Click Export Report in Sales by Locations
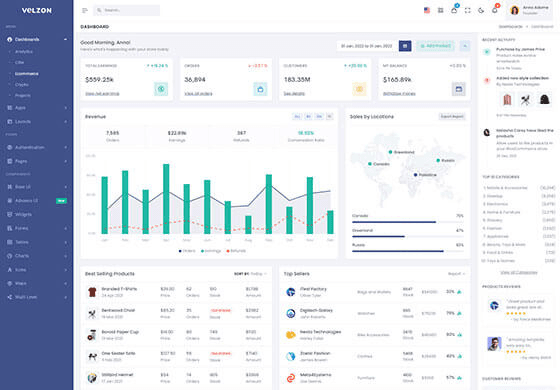The image size is (560, 390). [452, 116]
